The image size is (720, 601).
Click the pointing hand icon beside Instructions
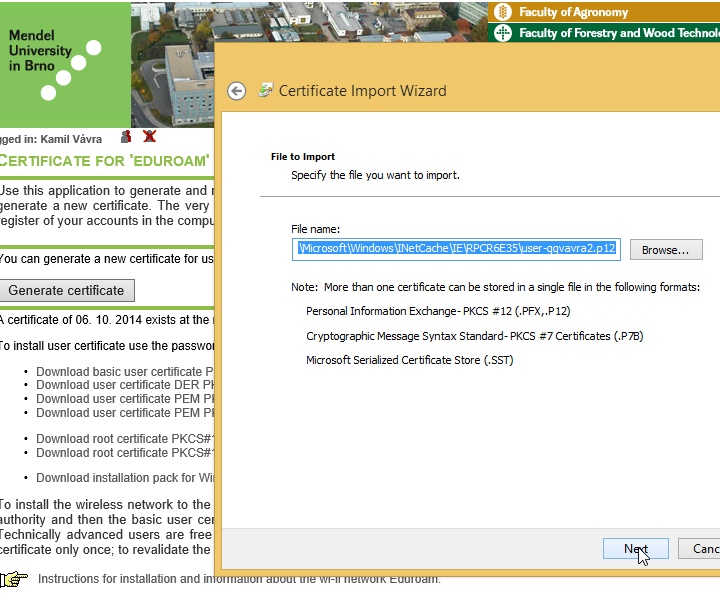point(14,579)
